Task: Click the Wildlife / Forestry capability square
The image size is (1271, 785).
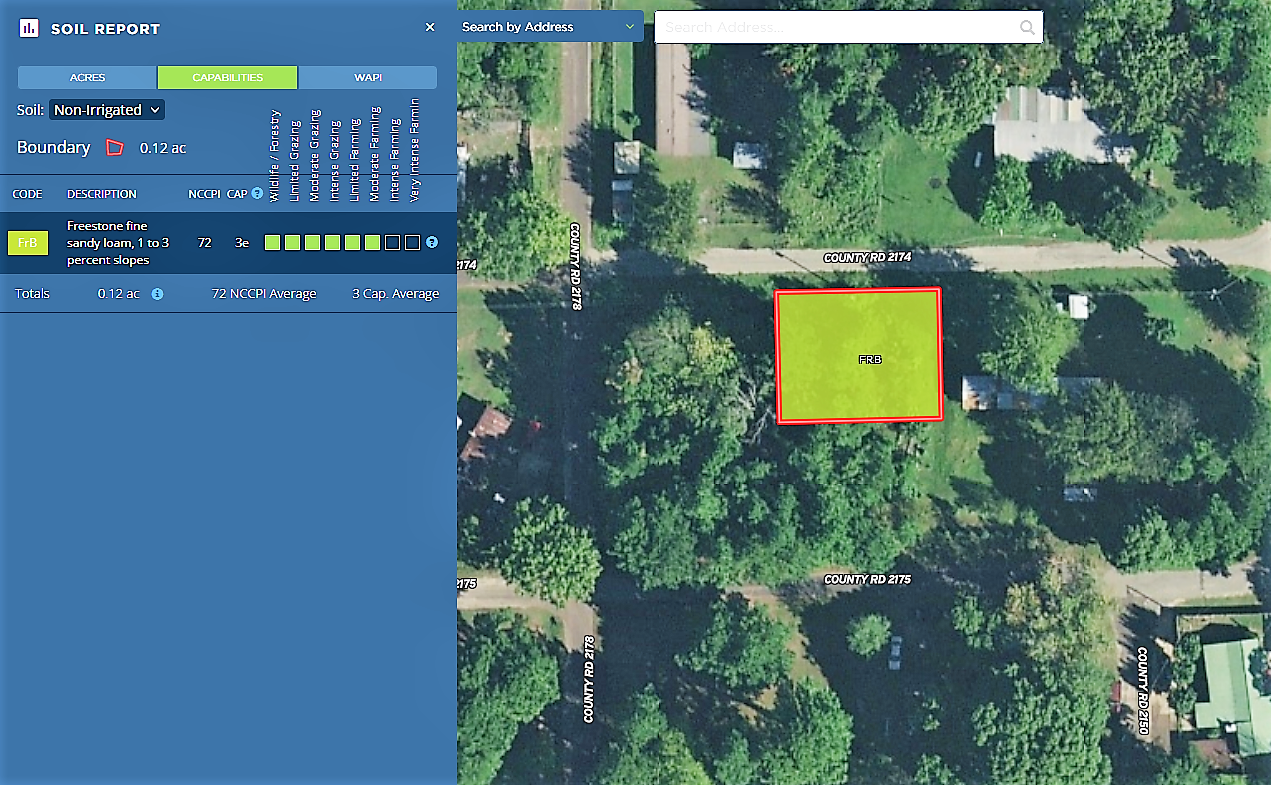Action: 272,243
